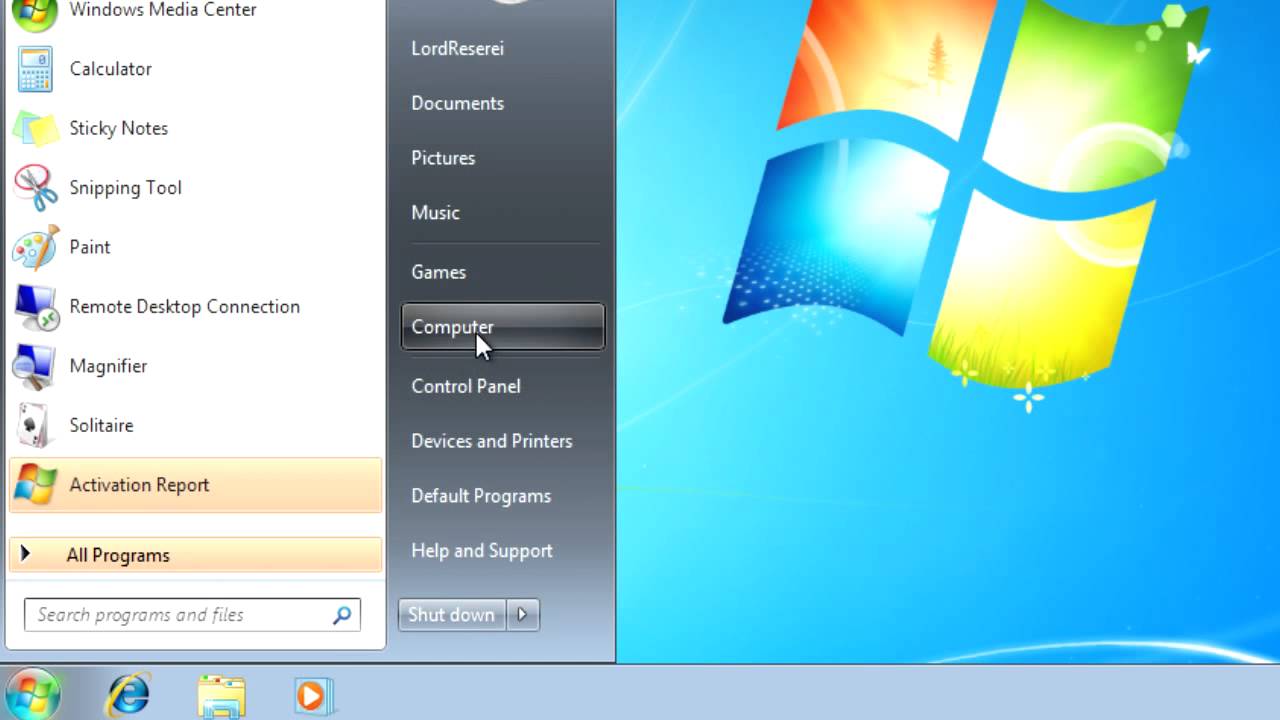
Task: Open the Pictures library
Action: [x=443, y=158]
